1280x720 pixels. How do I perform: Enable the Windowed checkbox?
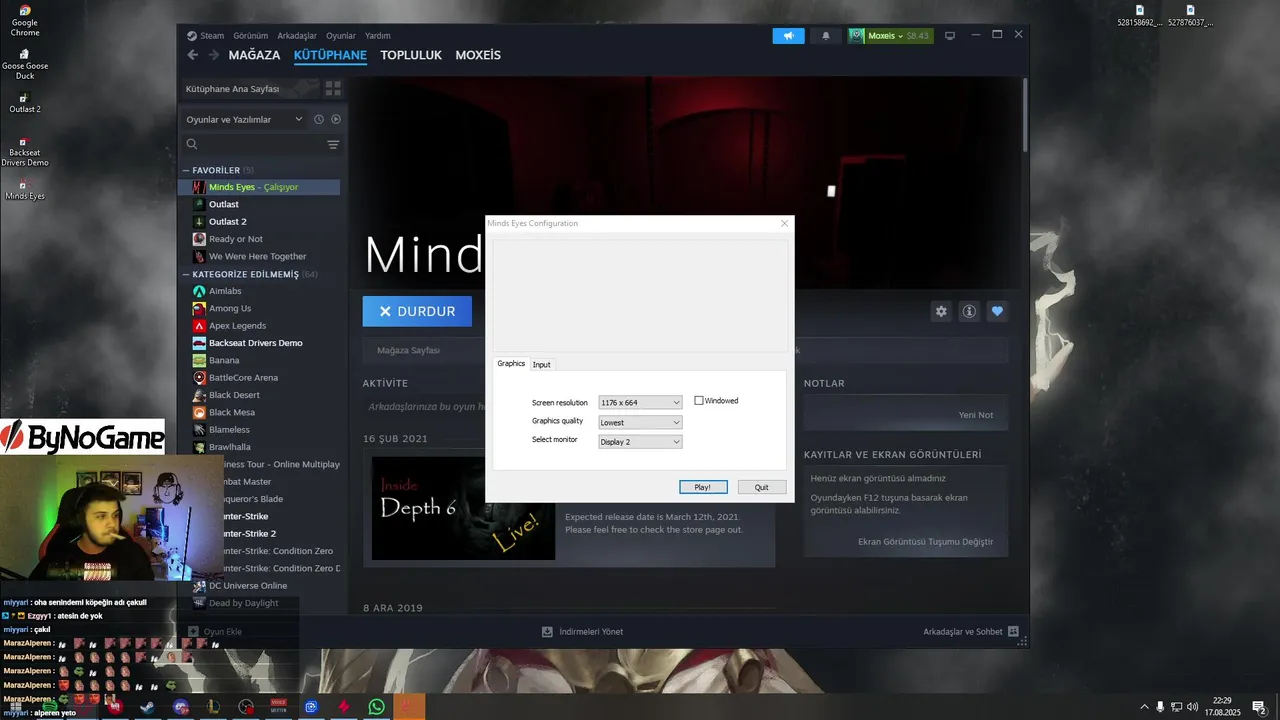click(x=699, y=401)
